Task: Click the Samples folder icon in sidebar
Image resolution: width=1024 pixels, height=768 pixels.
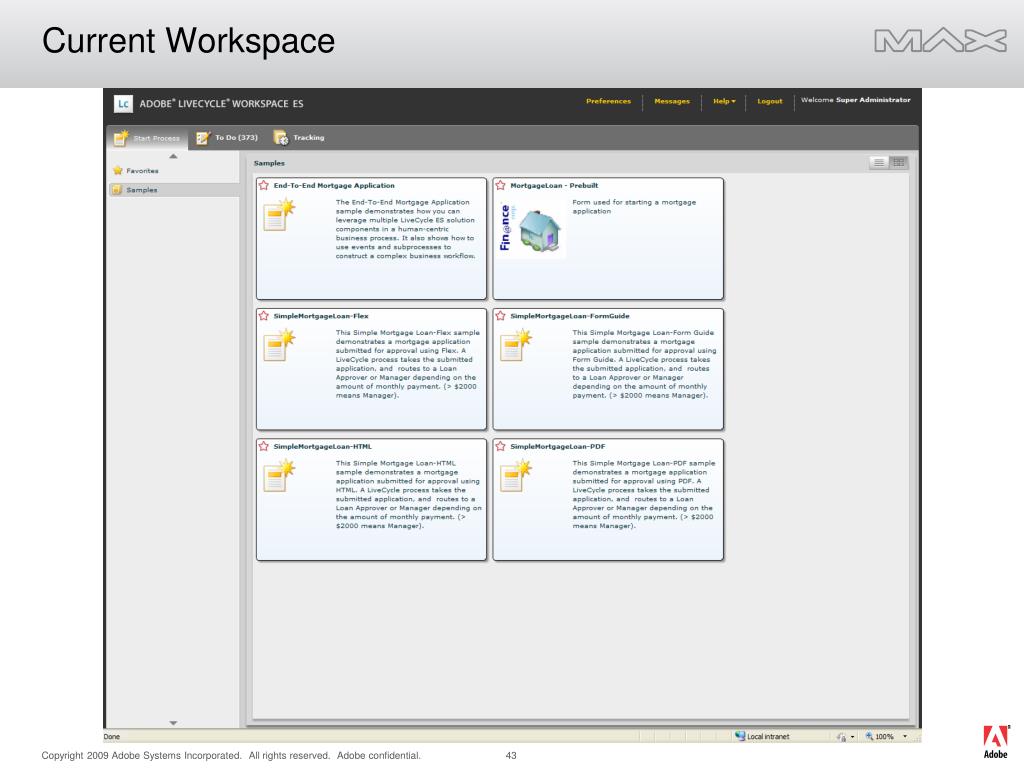Action: pos(117,190)
